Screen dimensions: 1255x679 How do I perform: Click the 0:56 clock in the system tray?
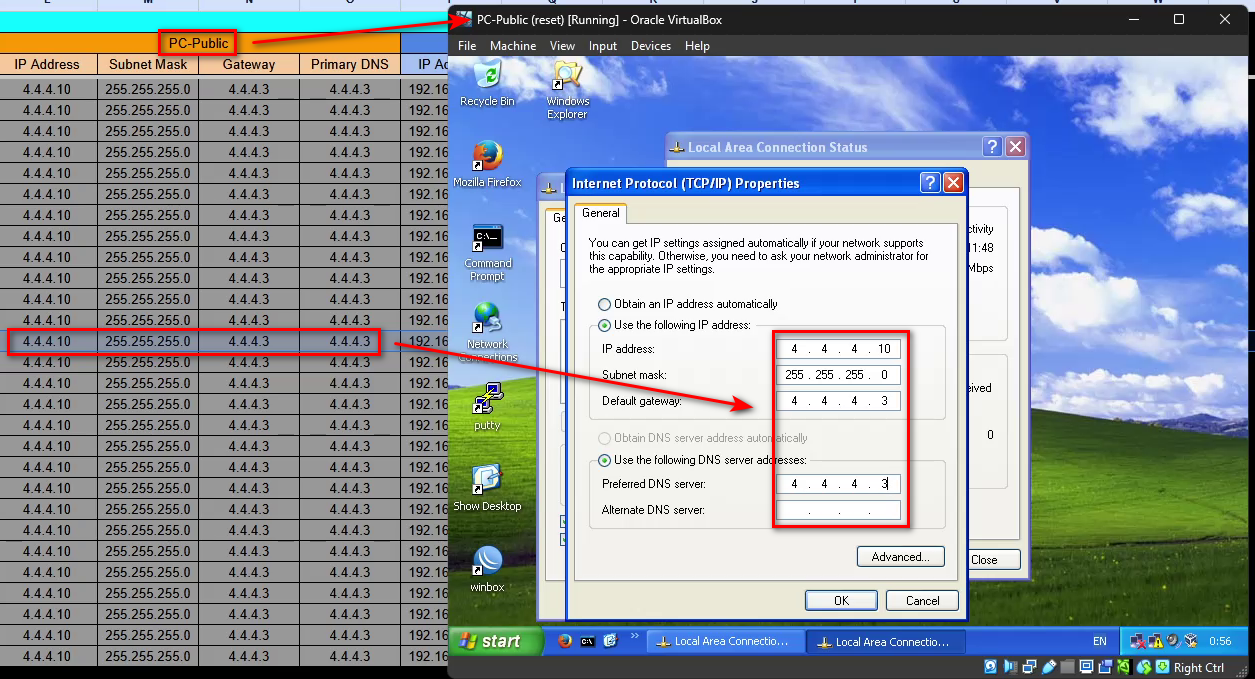1220,641
